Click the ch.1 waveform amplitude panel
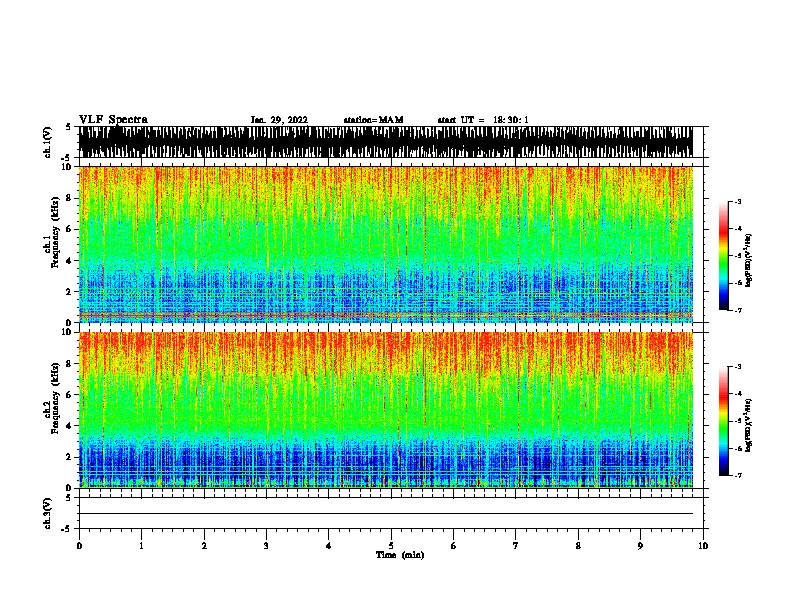Image resolution: width=792 pixels, height=612 pixels. 386,142
